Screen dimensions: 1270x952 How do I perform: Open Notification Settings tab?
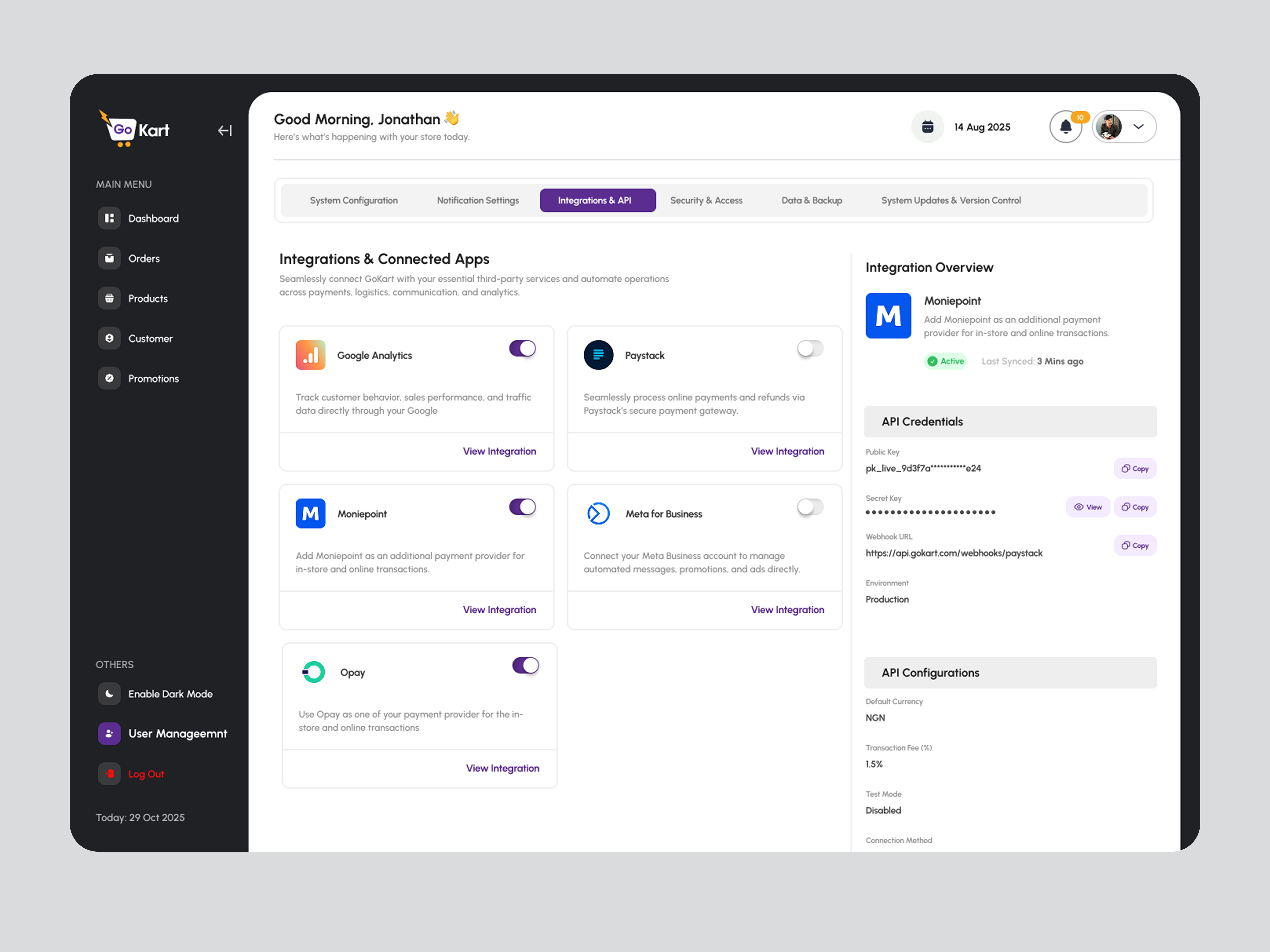click(x=478, y=200)
